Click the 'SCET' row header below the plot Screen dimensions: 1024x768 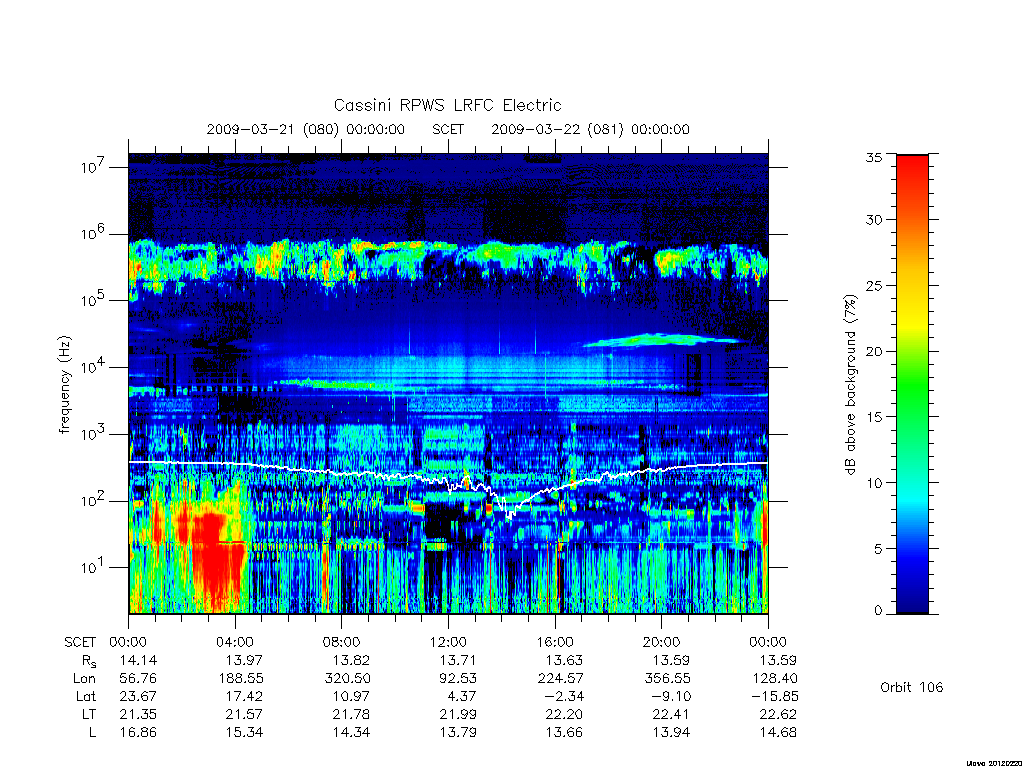pos(80,642)
